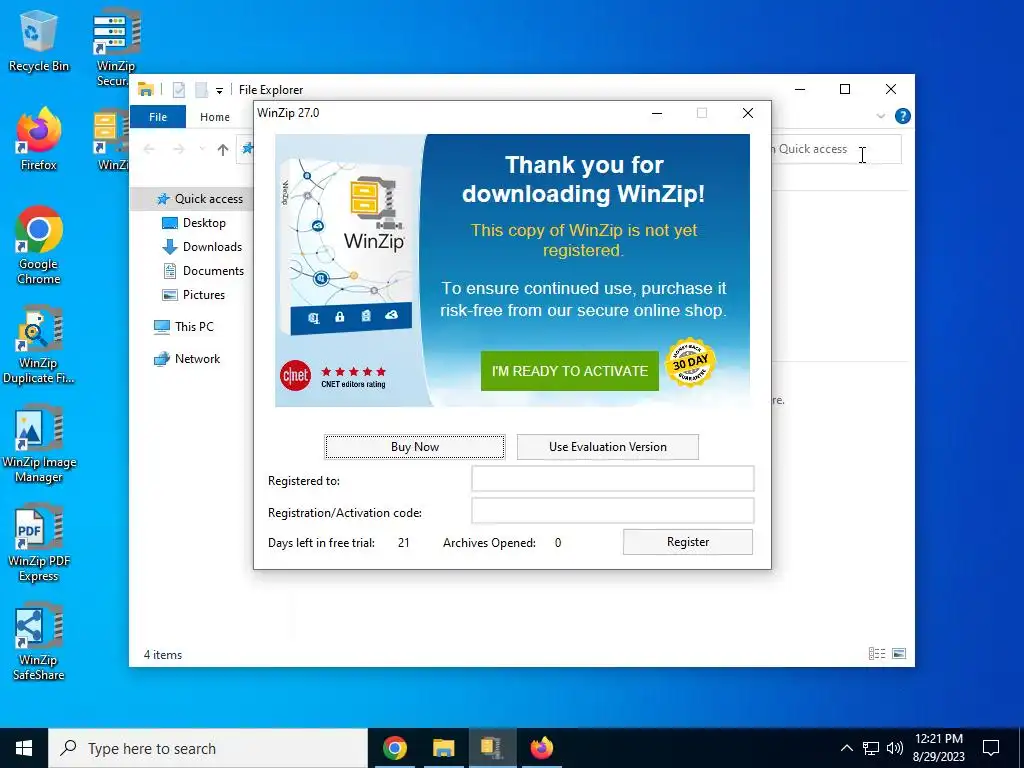Click the WinZip product box image
1024x768 pixels.
(x=346, y=247)
